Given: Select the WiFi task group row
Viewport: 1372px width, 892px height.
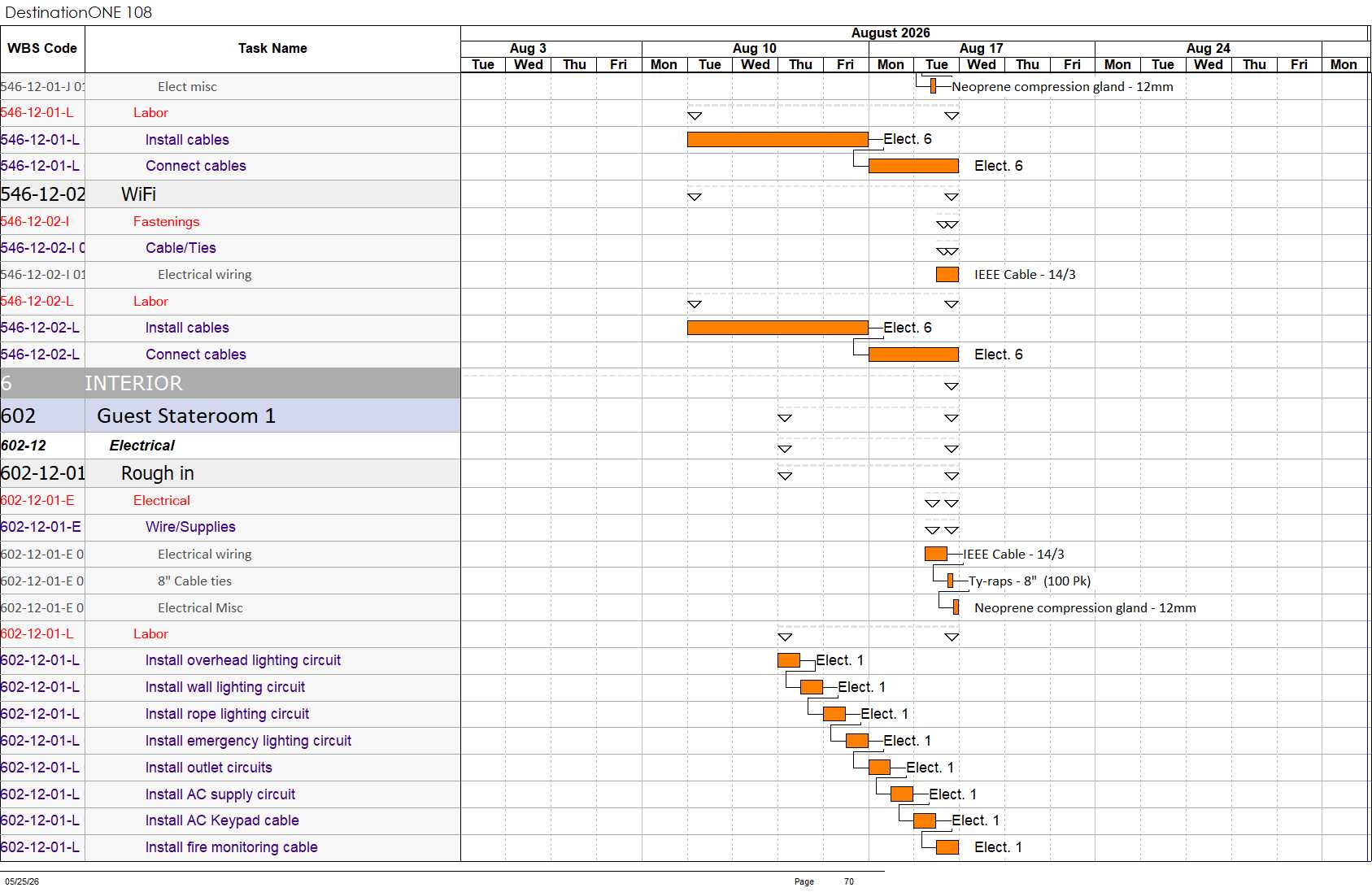Looking at the screenshot, I should pos(230,194).
